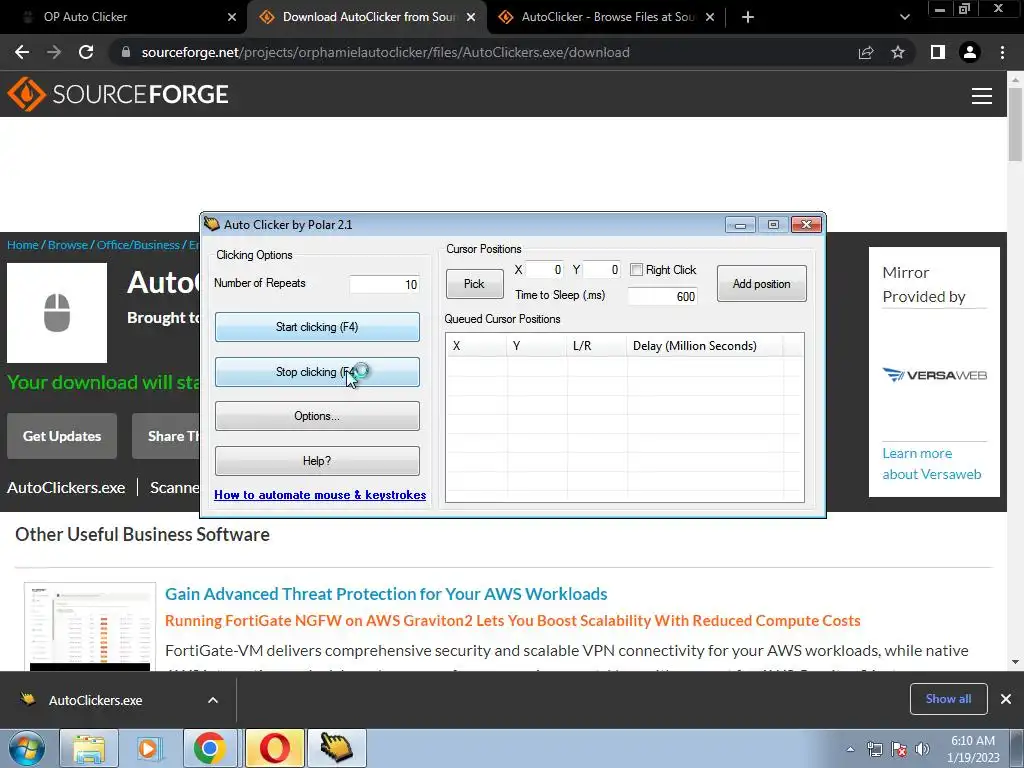Click the L/R column header

(597, 345)
